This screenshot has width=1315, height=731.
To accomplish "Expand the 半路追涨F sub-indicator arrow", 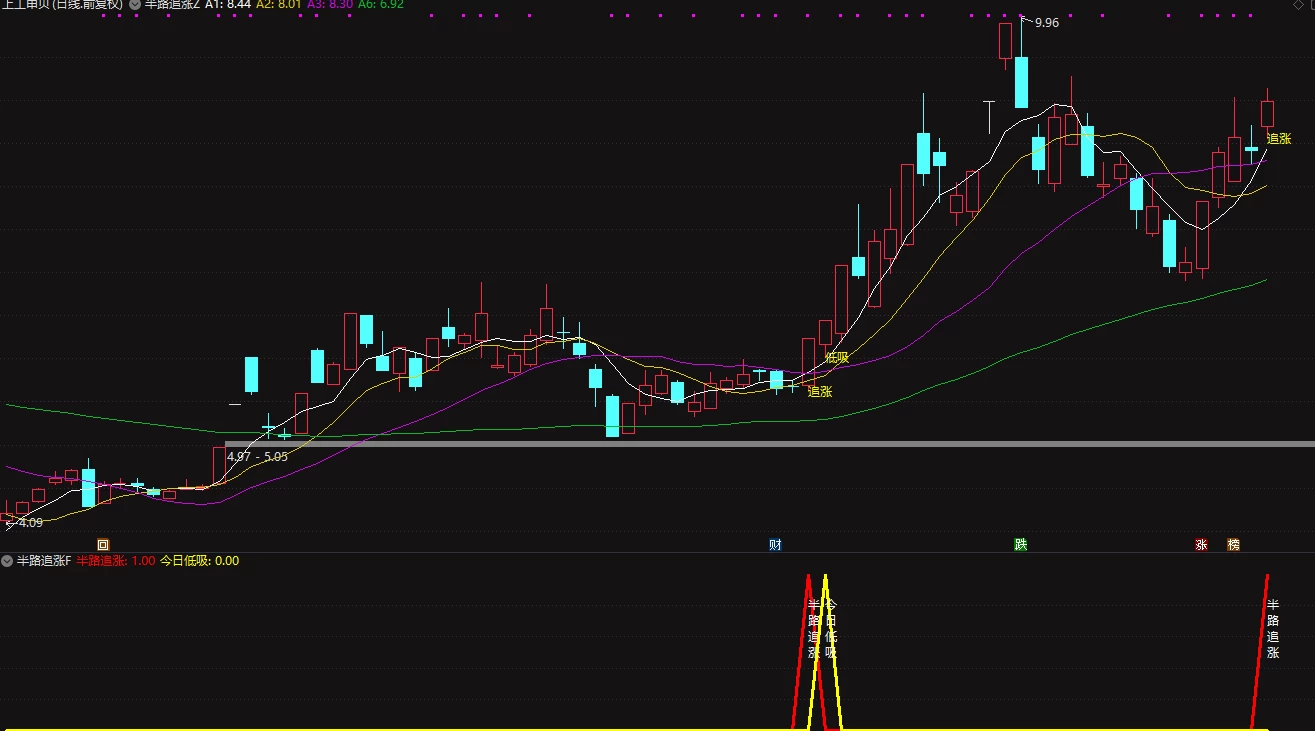I will click(7, 561).
